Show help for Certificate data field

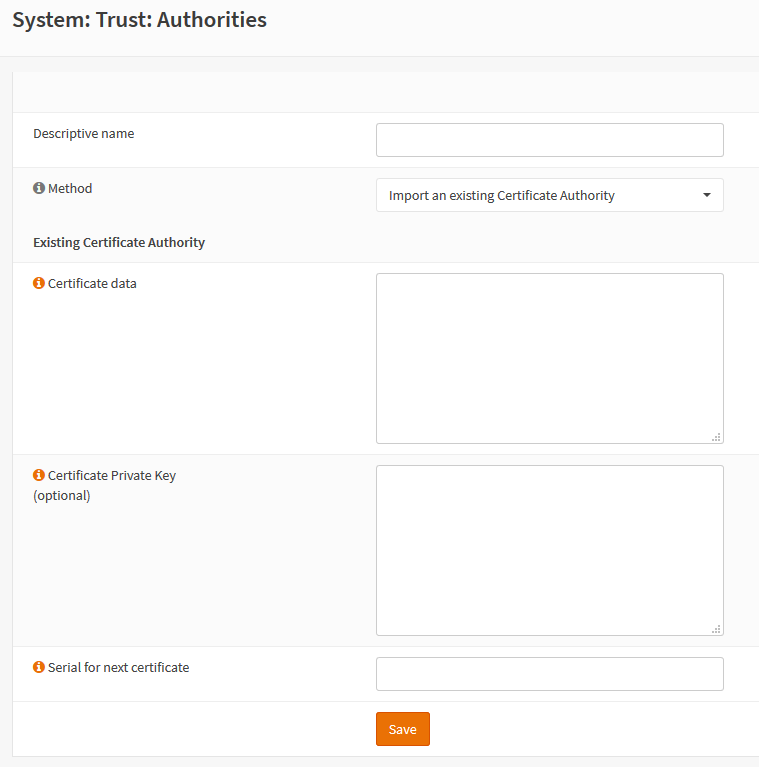[x=39, y=283]
